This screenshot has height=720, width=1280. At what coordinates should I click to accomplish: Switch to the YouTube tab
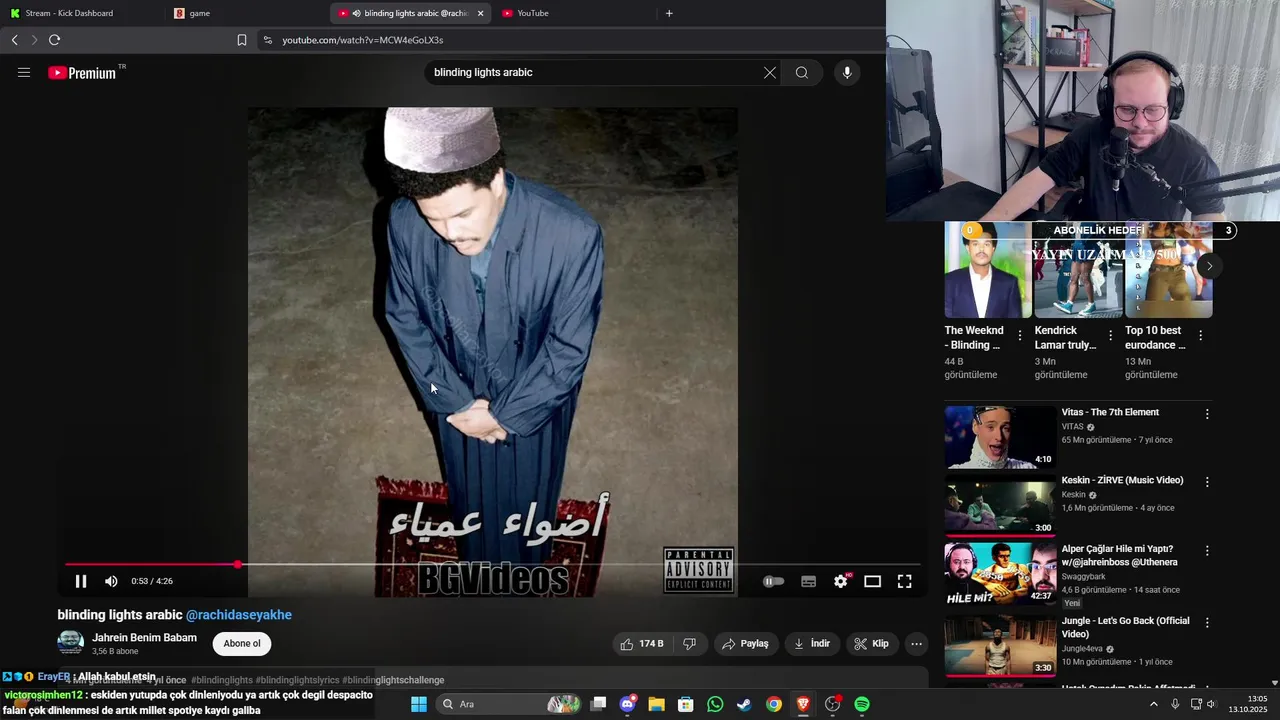[x=575, y=13]
